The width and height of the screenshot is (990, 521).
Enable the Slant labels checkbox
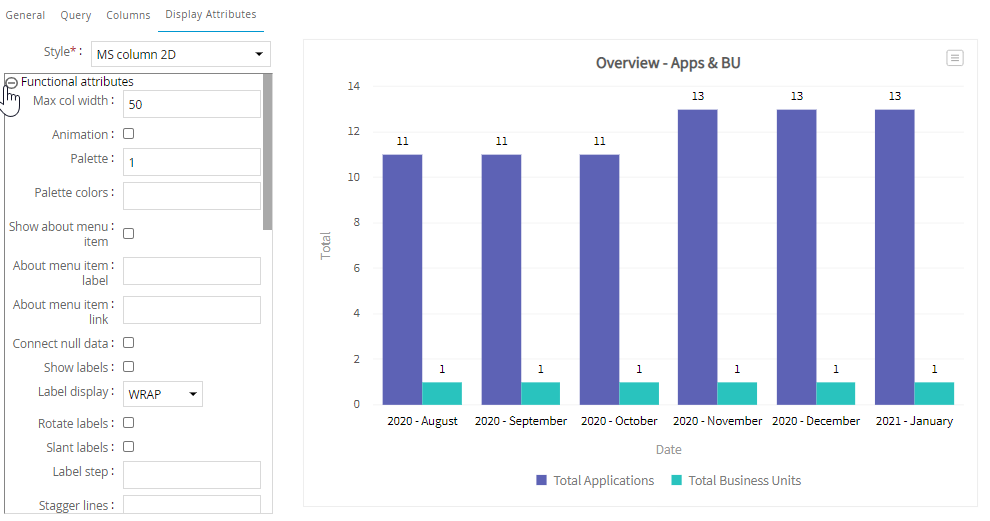click(128, 447)
